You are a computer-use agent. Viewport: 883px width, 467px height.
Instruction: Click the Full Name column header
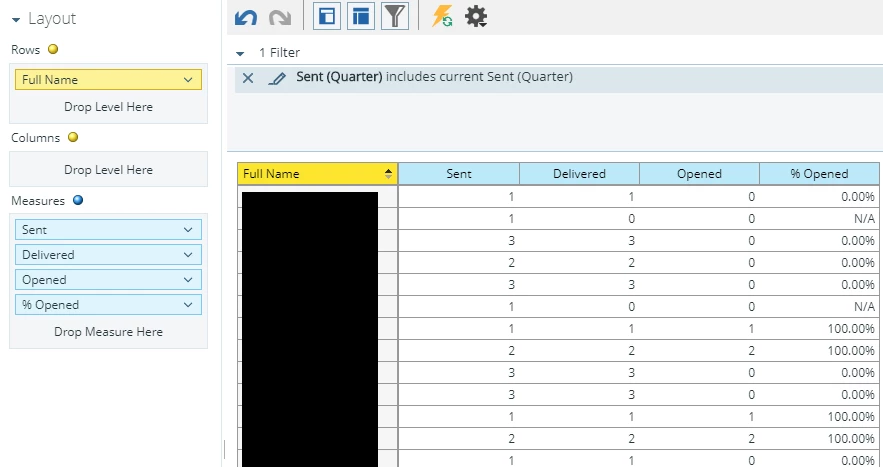coord(318,174)
